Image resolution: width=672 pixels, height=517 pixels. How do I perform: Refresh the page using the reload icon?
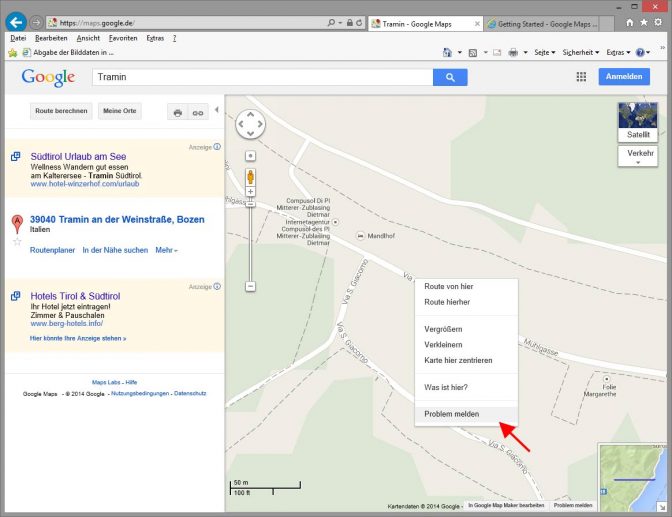click(359, 23)
